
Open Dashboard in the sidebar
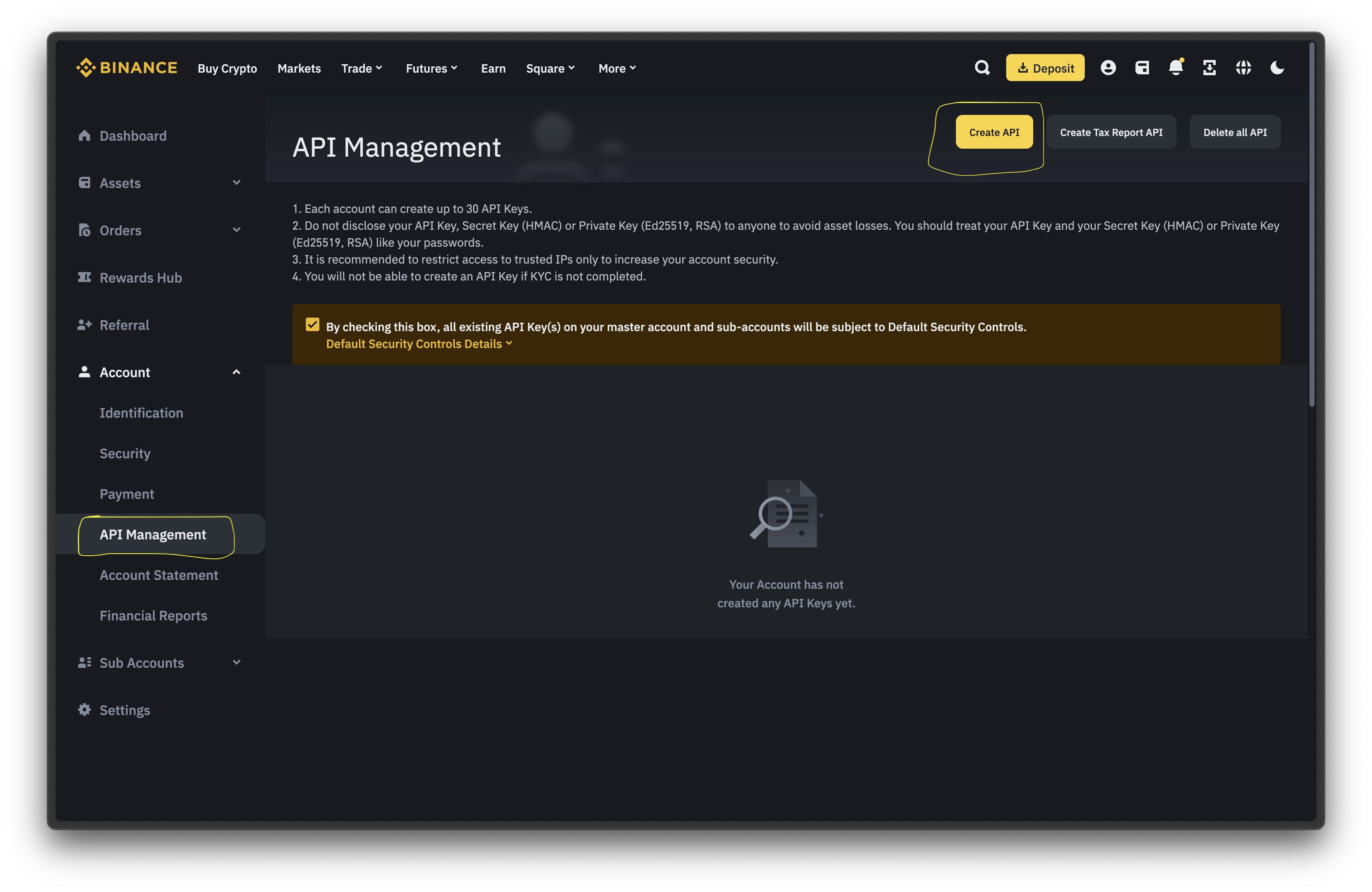(x=133, y=136)
